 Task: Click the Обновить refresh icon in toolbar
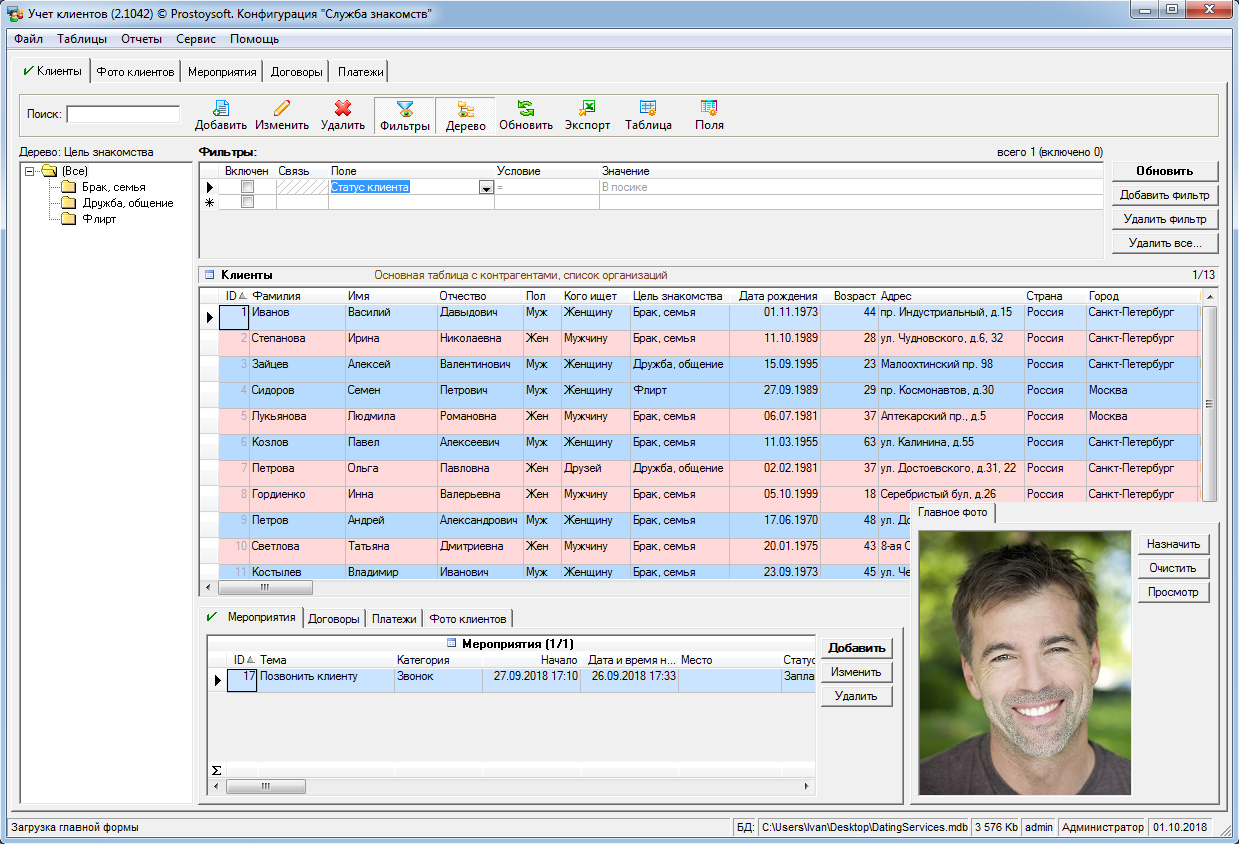(x=525, y=109)
